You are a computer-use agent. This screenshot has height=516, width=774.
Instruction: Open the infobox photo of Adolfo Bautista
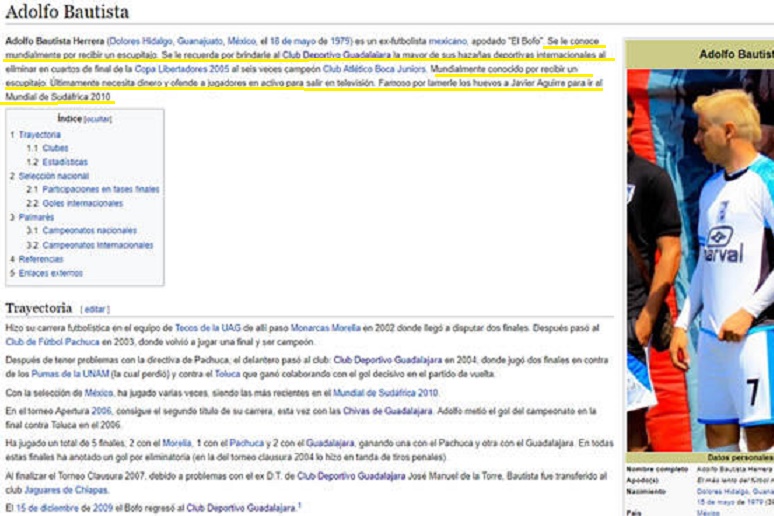[700, 260]
